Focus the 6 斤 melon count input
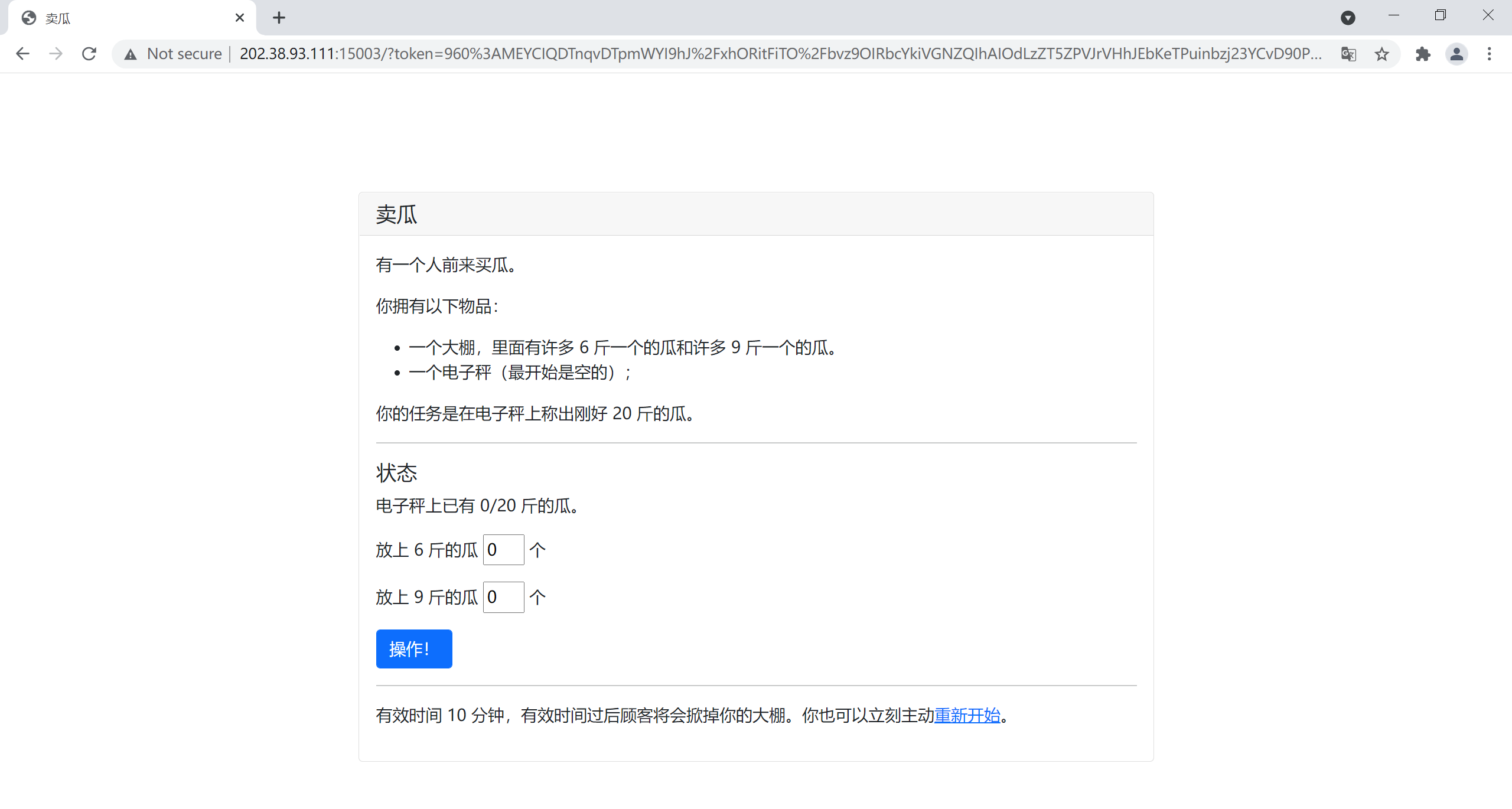The width and height of the screenshot is (1512, 809). [x=503, y=550]
